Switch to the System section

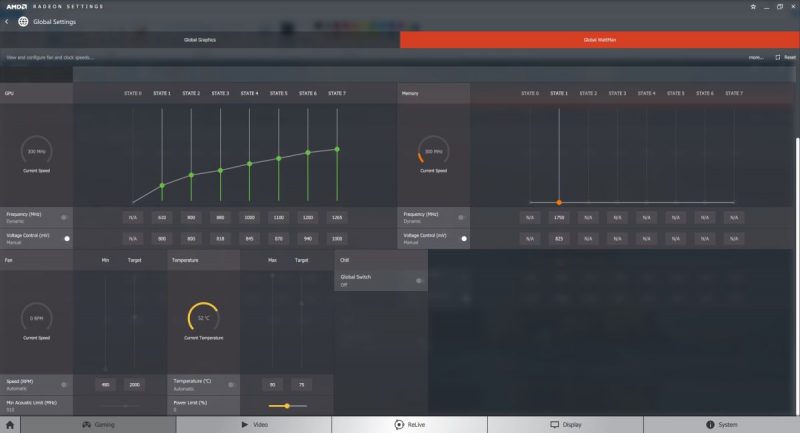721,424
